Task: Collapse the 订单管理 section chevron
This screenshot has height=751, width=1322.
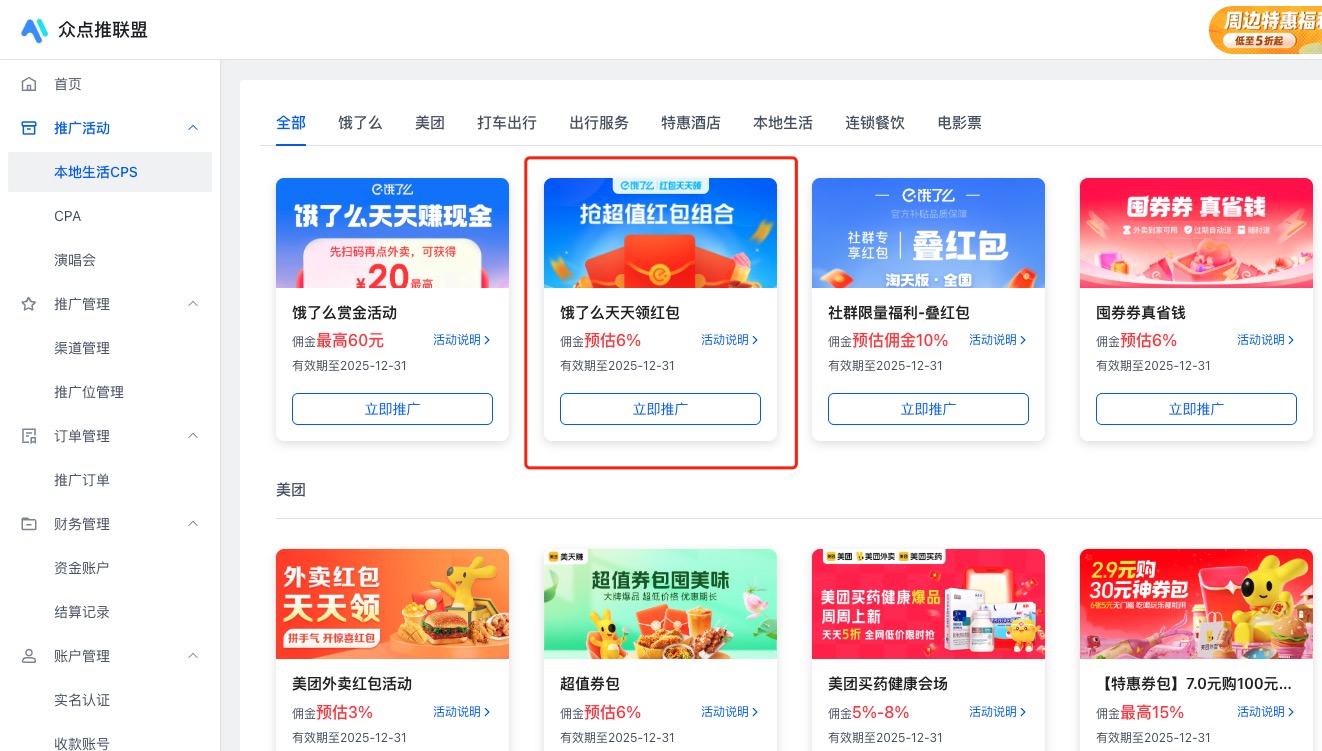Action: (193, 436)
